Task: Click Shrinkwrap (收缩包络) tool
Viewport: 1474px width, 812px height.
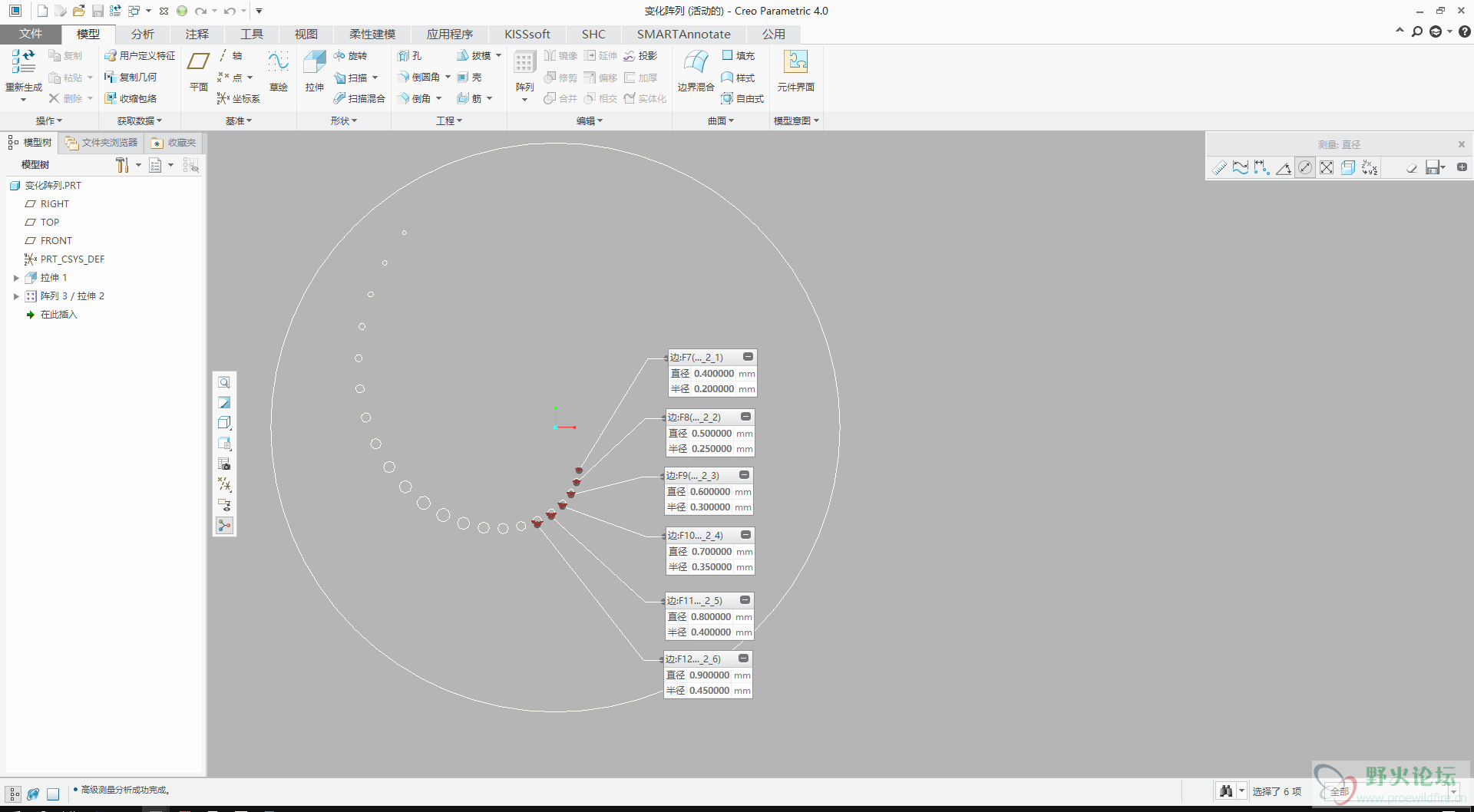Action: 131,98
